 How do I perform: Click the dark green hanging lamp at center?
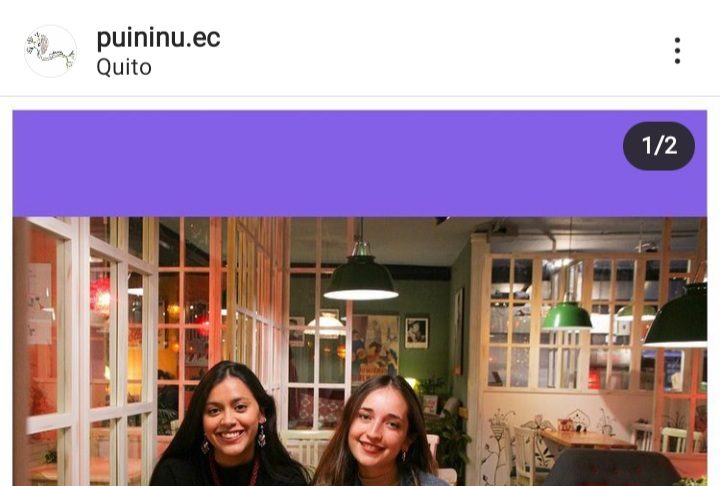click(361, 278)
